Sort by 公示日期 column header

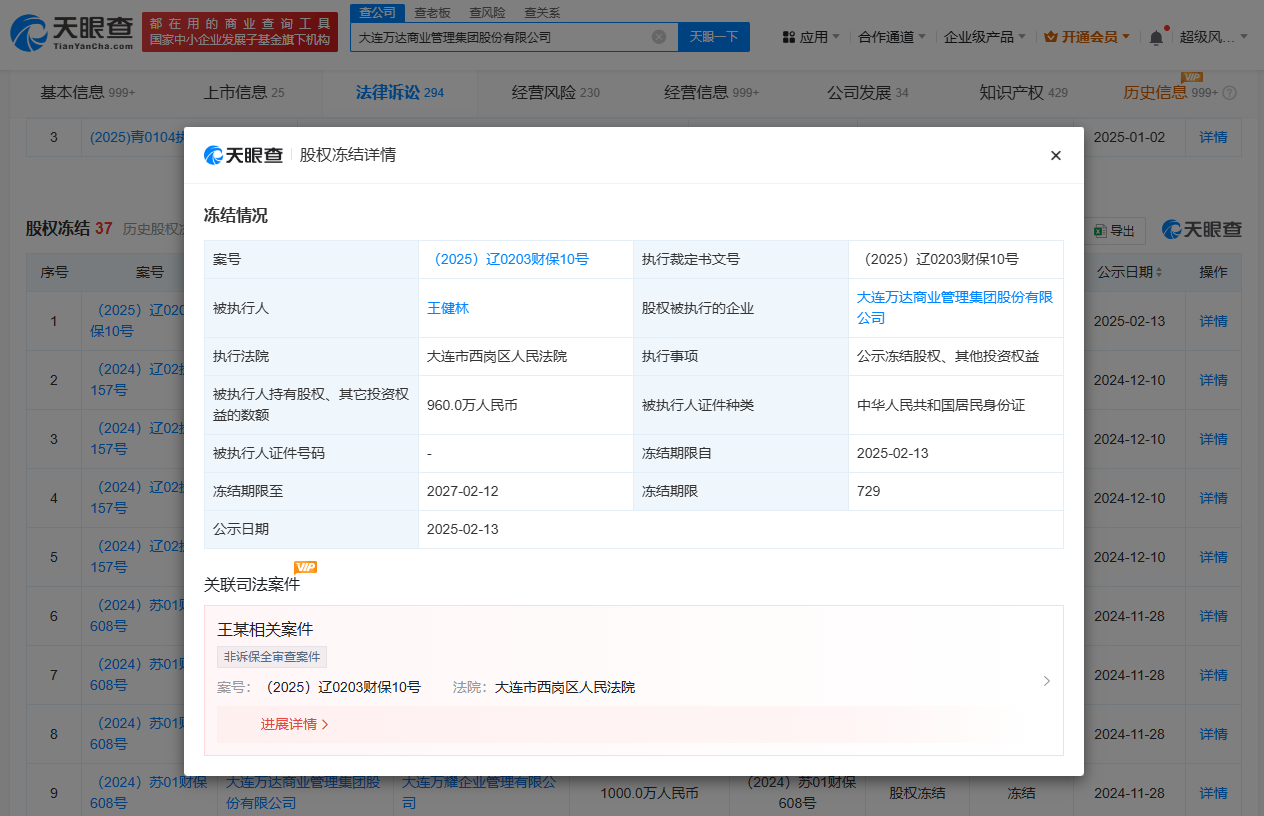click(x=1130, y=272)
